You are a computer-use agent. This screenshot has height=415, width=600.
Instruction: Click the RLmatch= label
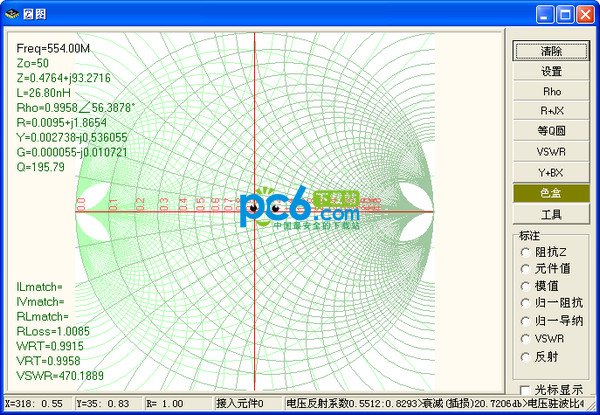pyautogui.click(x=42, y=317)
